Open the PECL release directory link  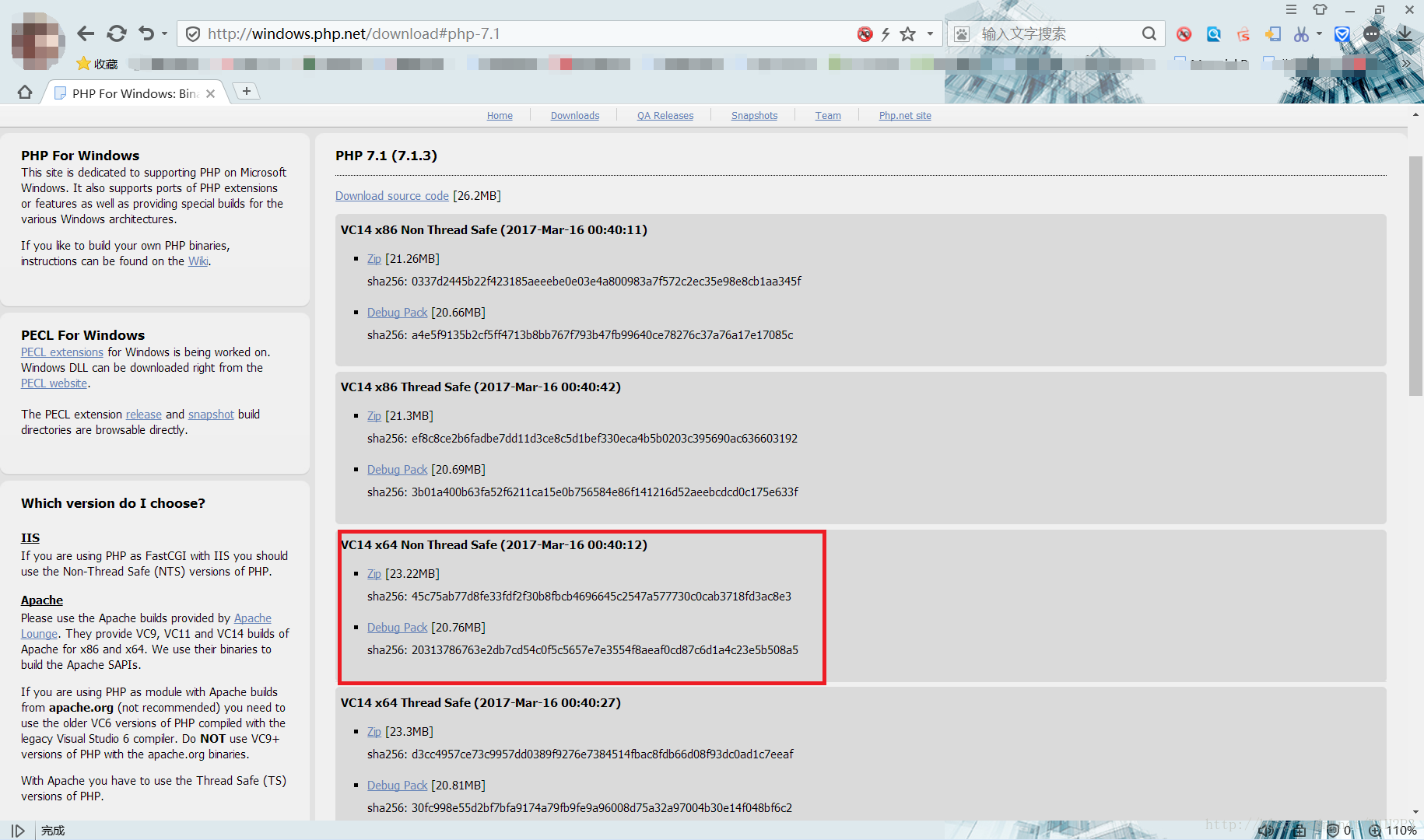[x=144, y=415]
